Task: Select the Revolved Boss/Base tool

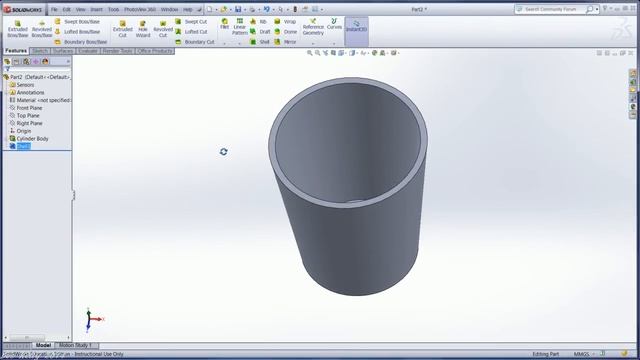Action: pos(42,29)
